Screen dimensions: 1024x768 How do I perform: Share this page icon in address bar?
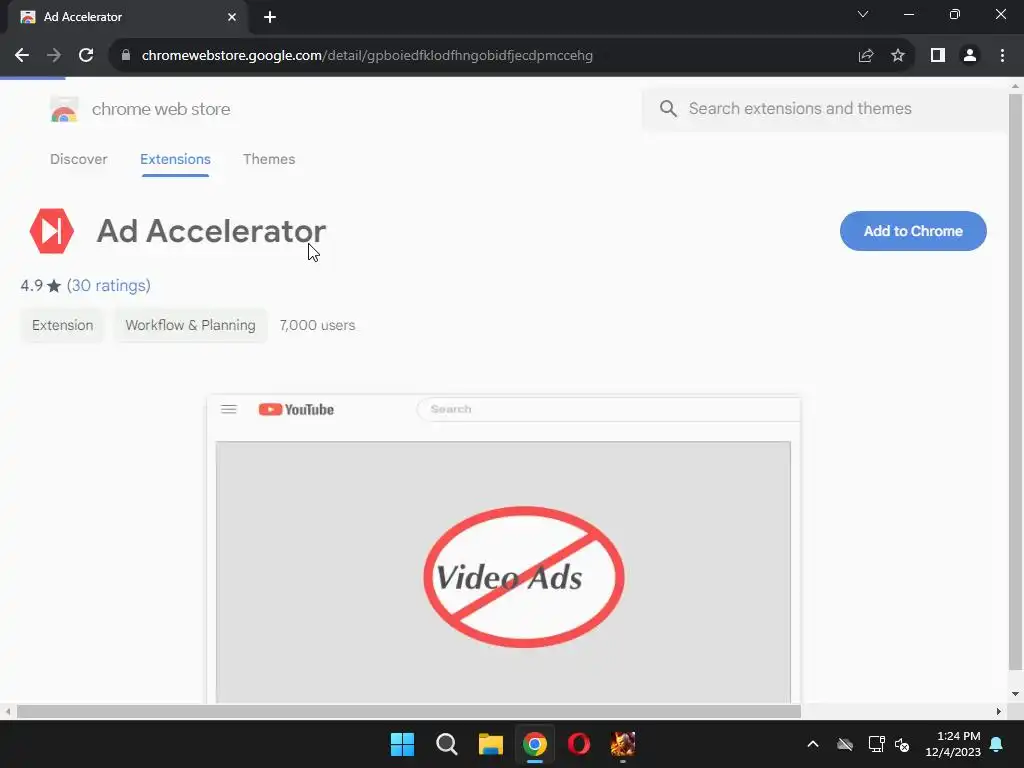[x=866, y=56]
